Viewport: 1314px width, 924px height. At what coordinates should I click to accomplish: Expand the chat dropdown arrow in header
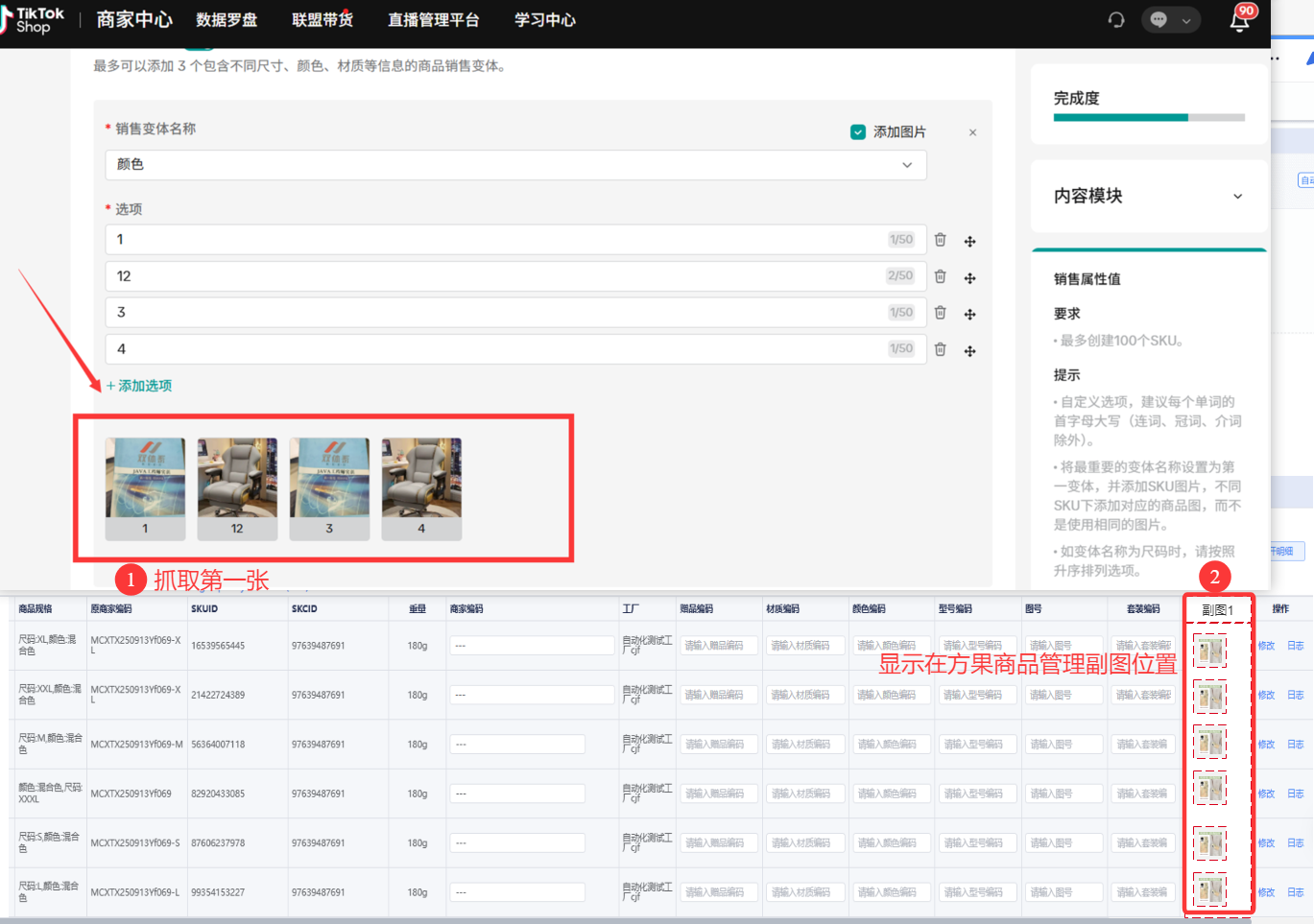pyautogui.click(x=1186, y=20)
